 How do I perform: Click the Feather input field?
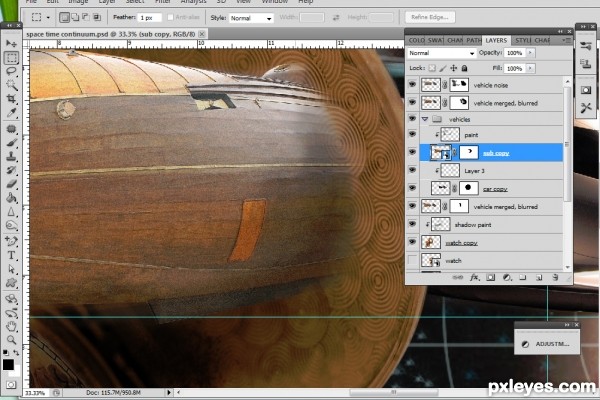click(x=150, y=18)
